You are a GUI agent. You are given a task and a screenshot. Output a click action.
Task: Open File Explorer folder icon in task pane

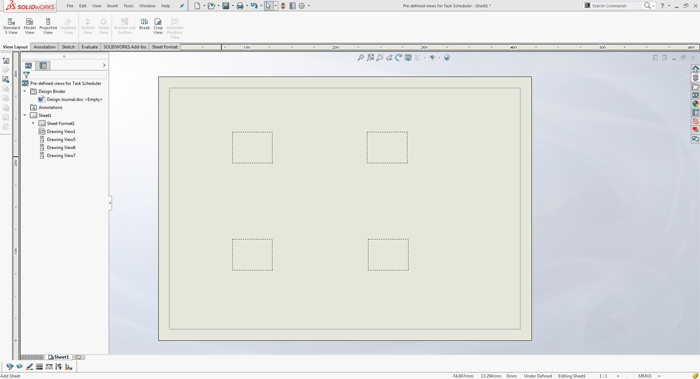(x=695, y=87)
